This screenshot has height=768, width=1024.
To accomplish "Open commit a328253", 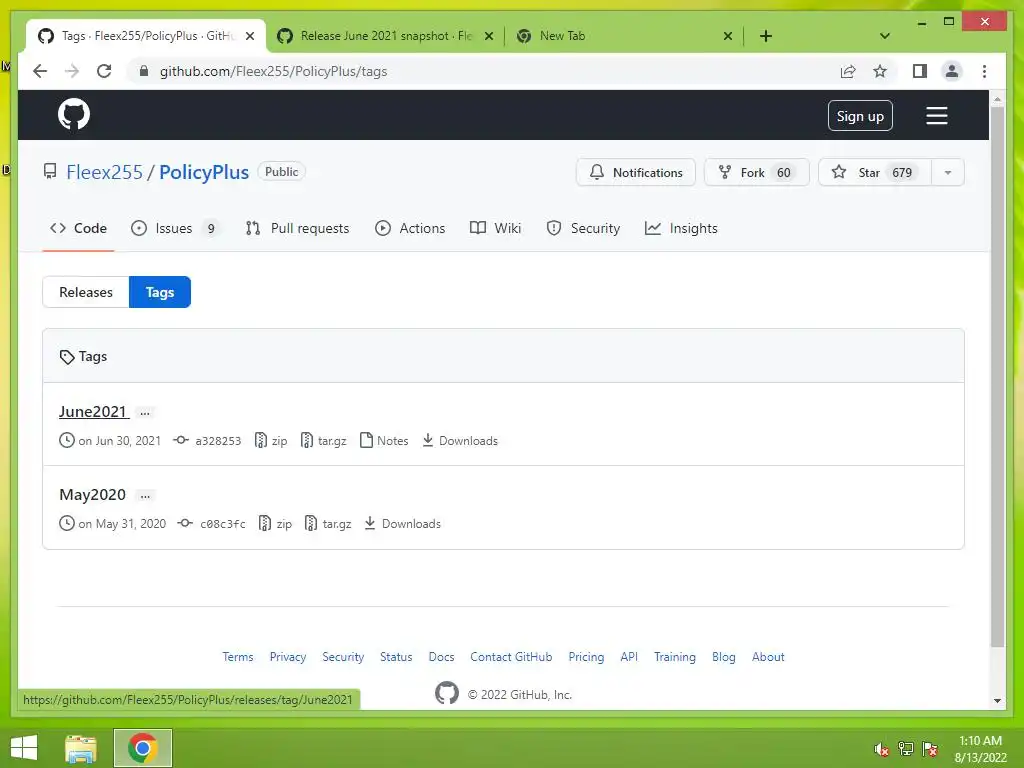I will (x=208, y=441).
